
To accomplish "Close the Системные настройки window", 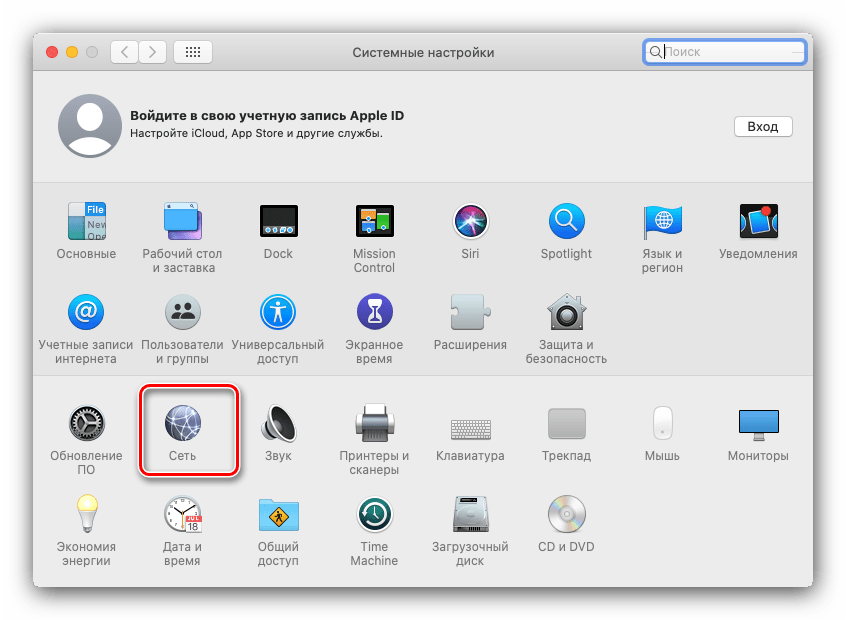I will [52, 52].
